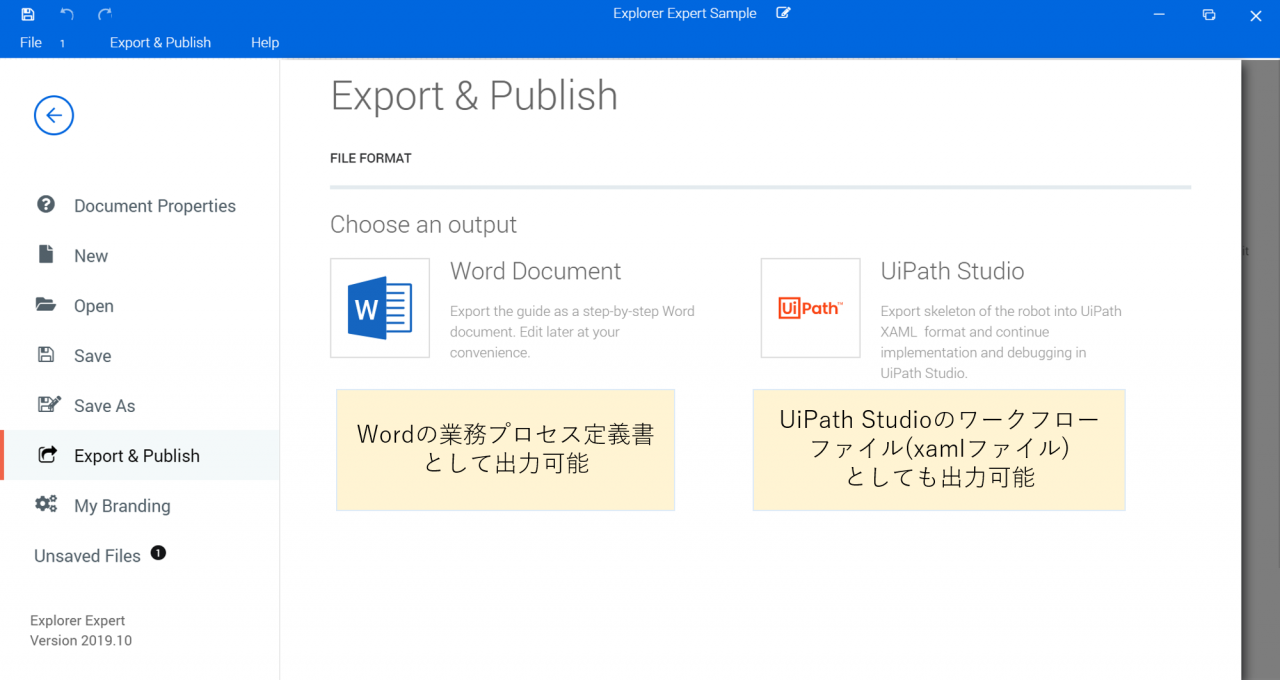Viewport: 1280px width, 680px height.
Task: Click the Unsaved Files count badge
Action: [x=158, y=552]
